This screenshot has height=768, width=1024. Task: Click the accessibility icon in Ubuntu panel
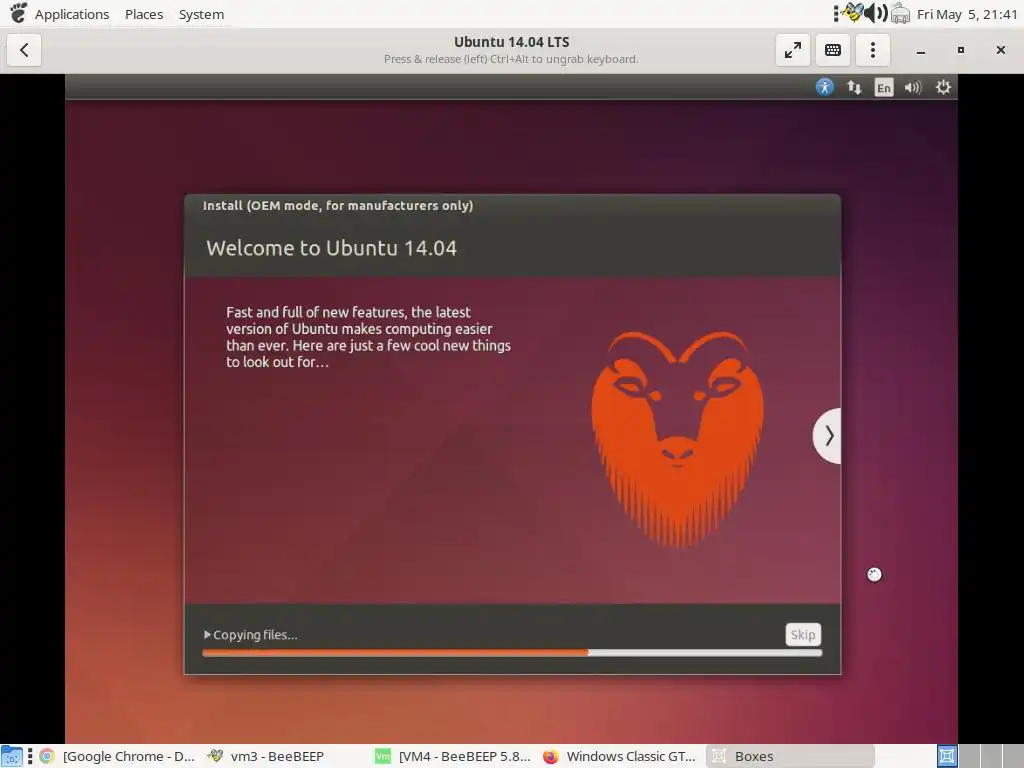coord(825,87)
